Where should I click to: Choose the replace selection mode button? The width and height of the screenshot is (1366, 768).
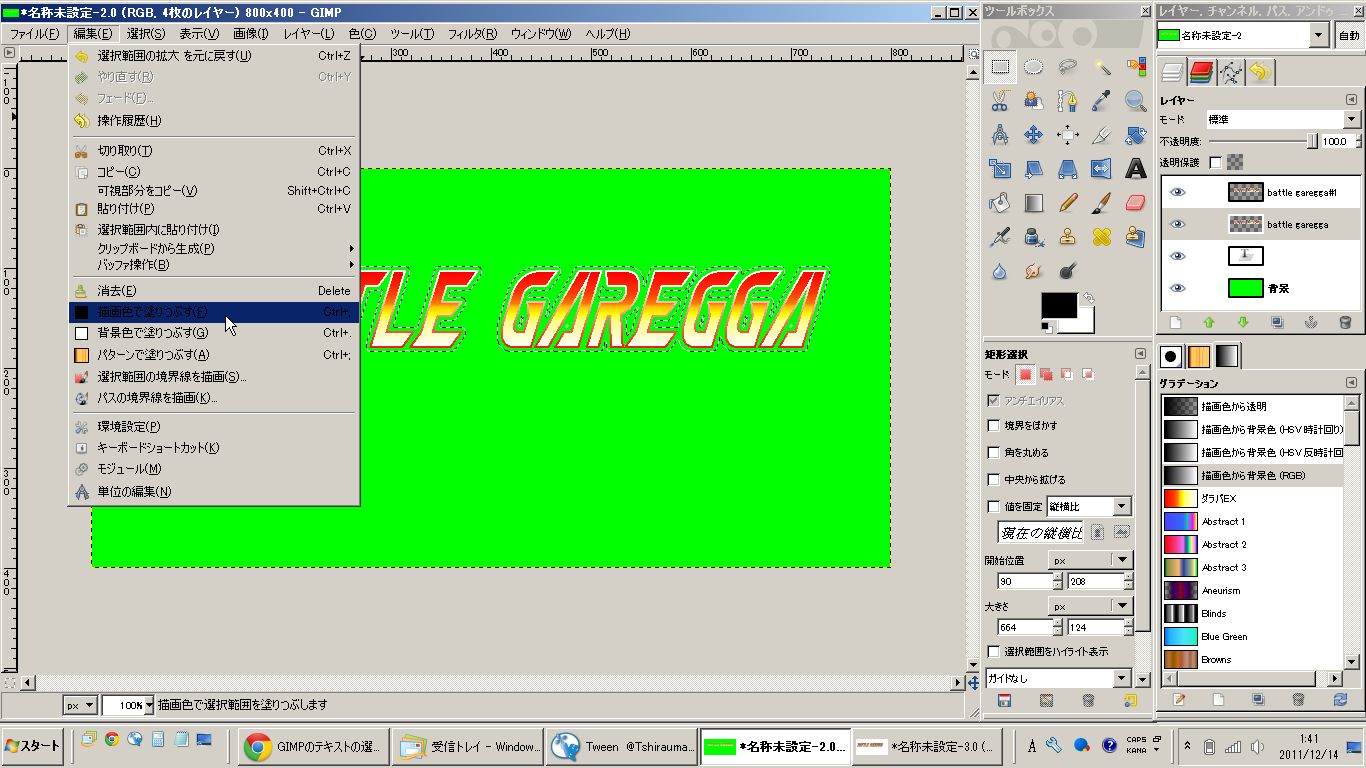1025,375
